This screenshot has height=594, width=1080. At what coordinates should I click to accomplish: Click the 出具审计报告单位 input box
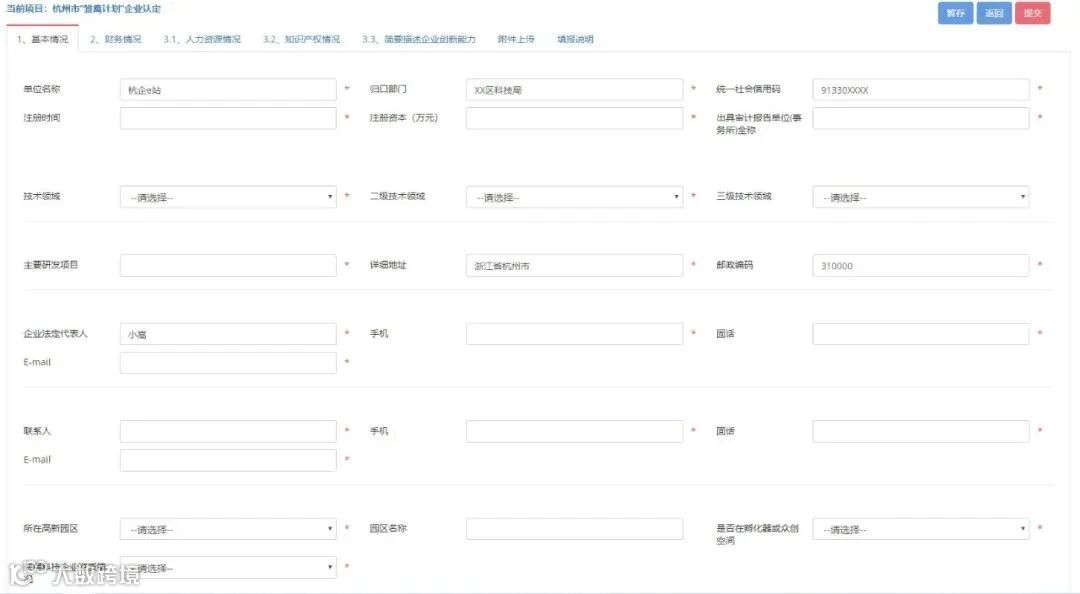pyautogui.click(x=921, y=118)
